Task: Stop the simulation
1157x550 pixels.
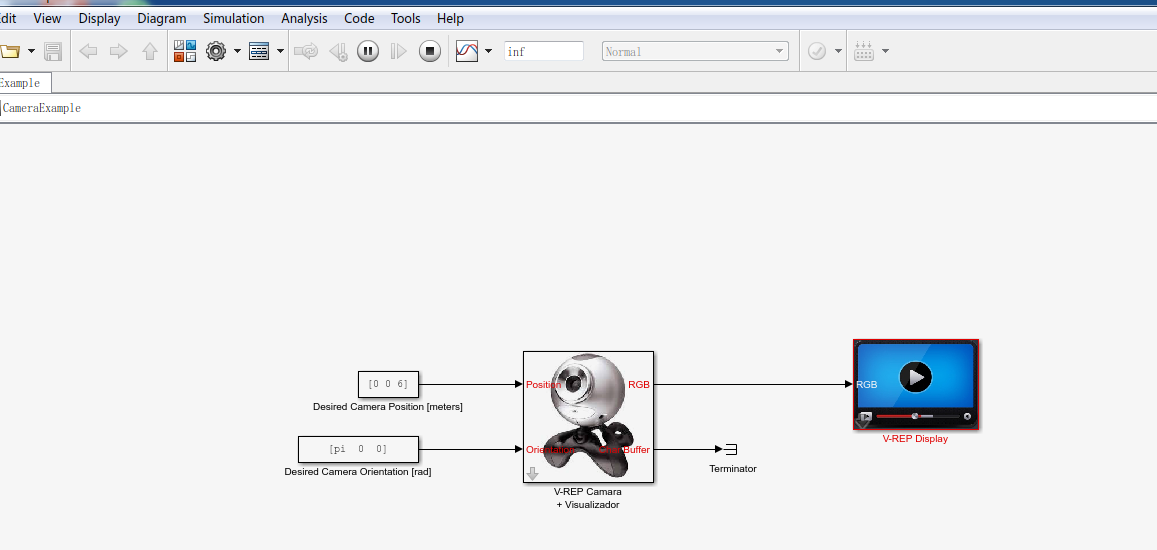Action: (x=429, y=51)
